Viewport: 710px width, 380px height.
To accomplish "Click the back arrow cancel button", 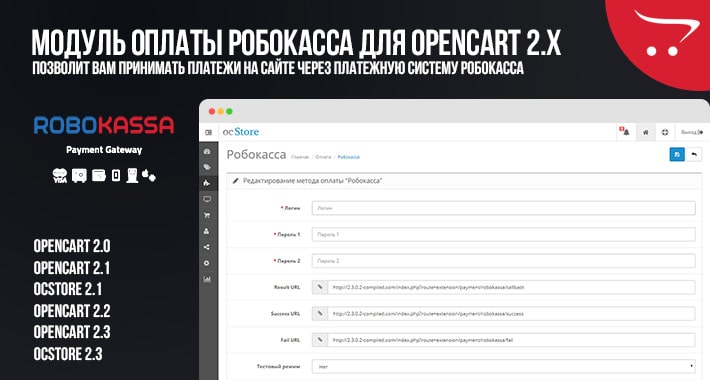I will pyautogui.click(x=694, y=154).
